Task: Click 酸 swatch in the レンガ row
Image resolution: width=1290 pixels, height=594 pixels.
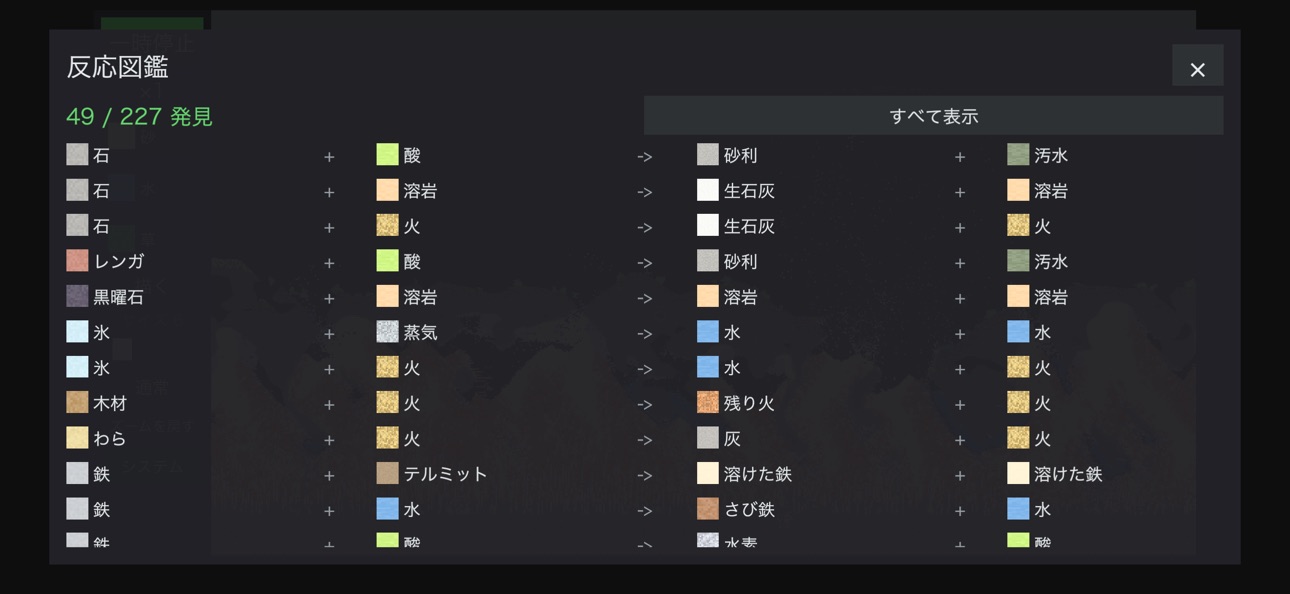Action: tap(387, 261)
